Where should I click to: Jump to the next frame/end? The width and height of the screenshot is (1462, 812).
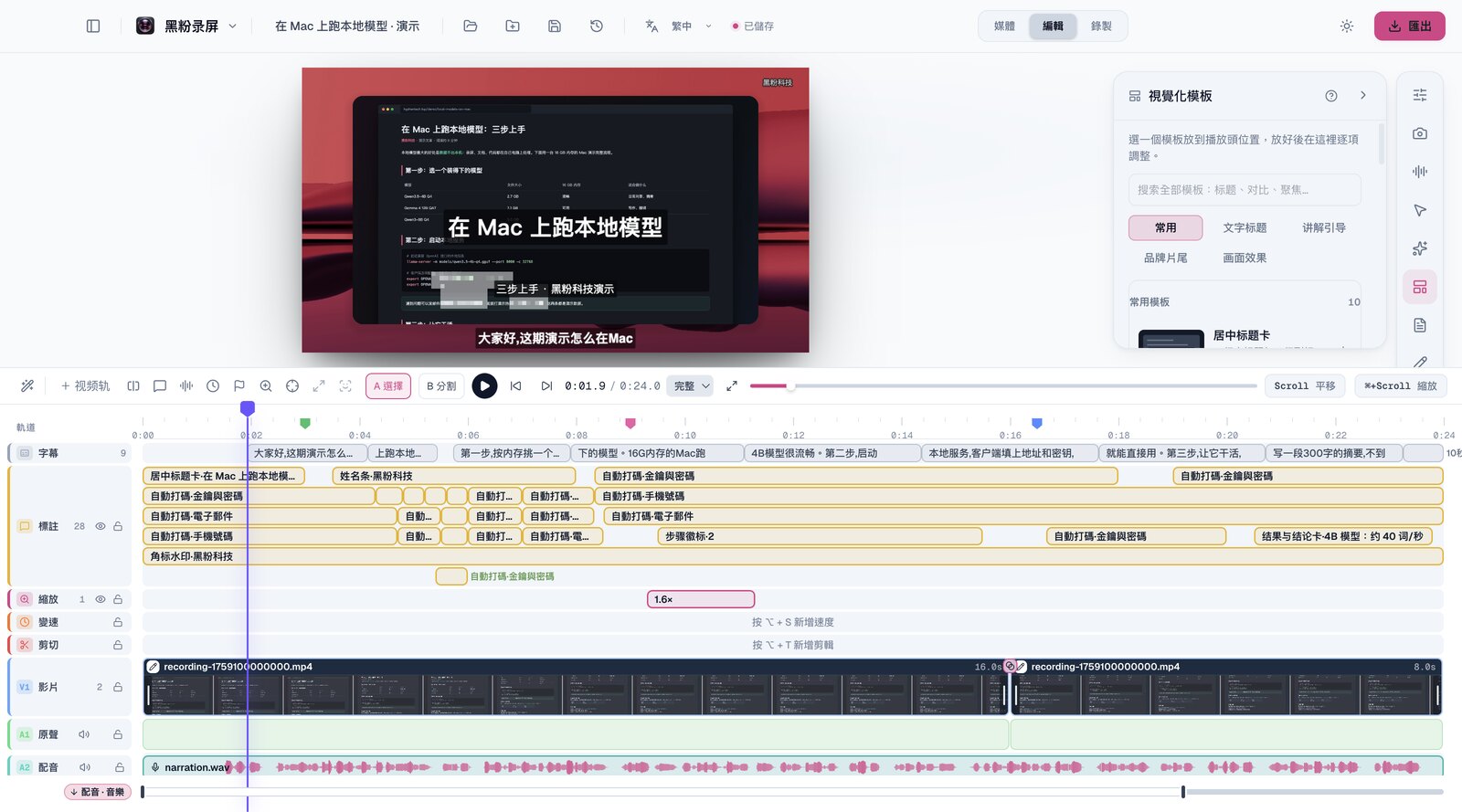click(x=546, y=386)
